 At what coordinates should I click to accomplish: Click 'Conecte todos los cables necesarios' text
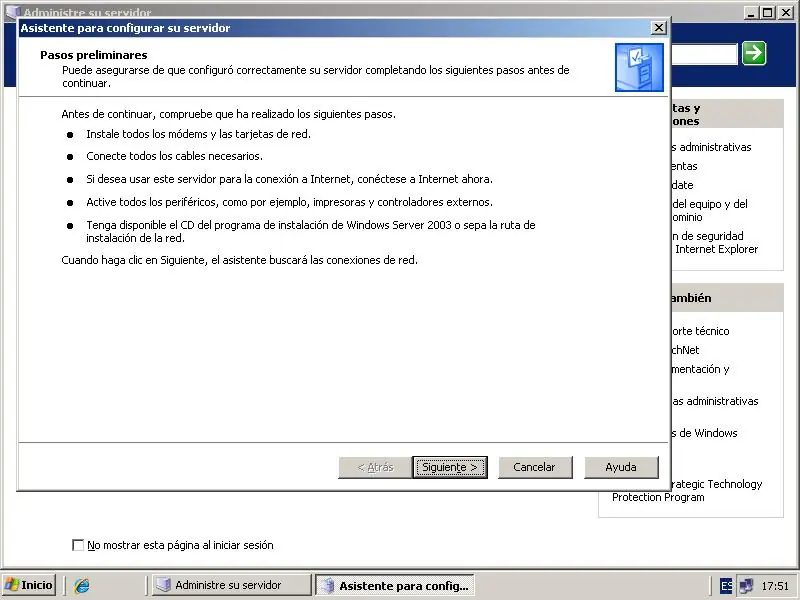(x=174, y=156)
